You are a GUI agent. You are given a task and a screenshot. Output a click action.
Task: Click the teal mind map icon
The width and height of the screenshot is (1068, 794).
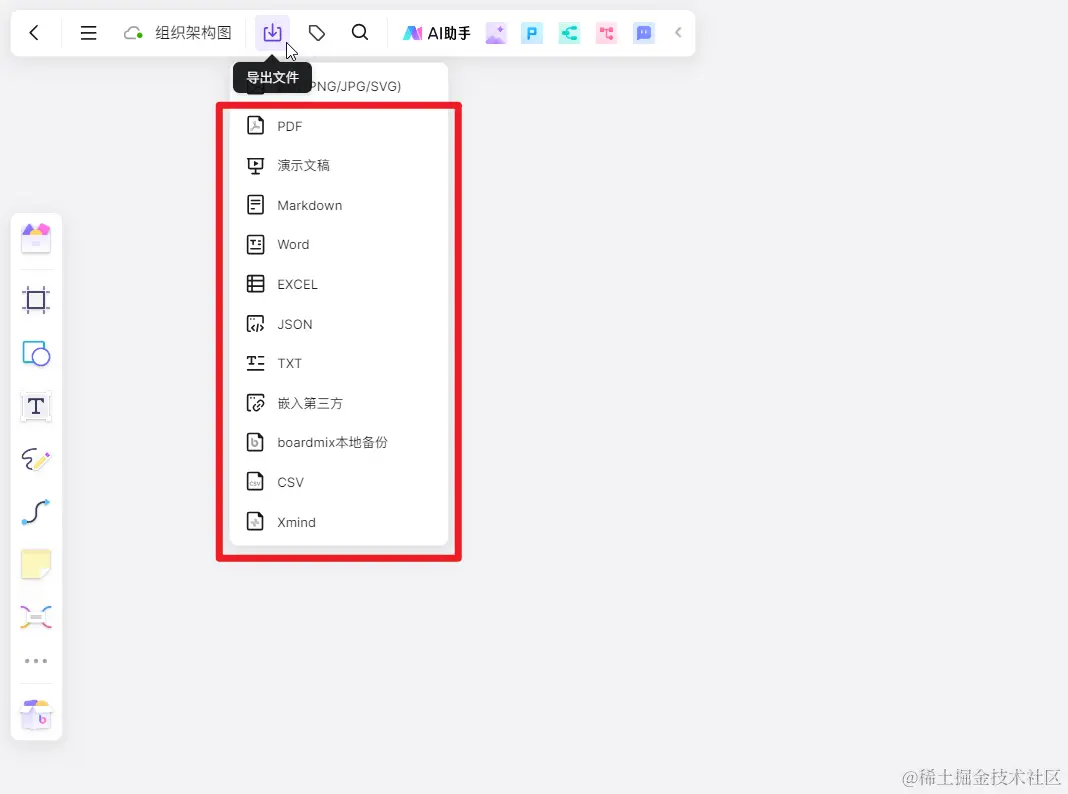click(569, 33)
